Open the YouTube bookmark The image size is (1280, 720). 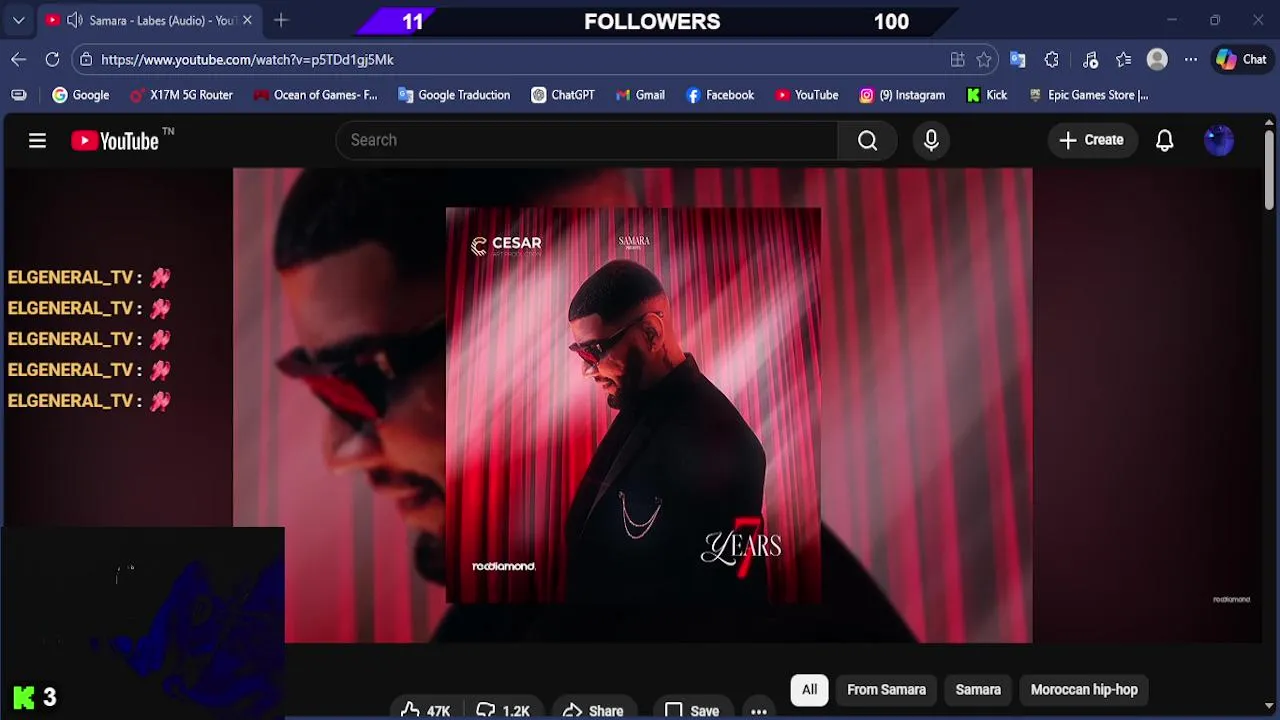click(807, 95)
